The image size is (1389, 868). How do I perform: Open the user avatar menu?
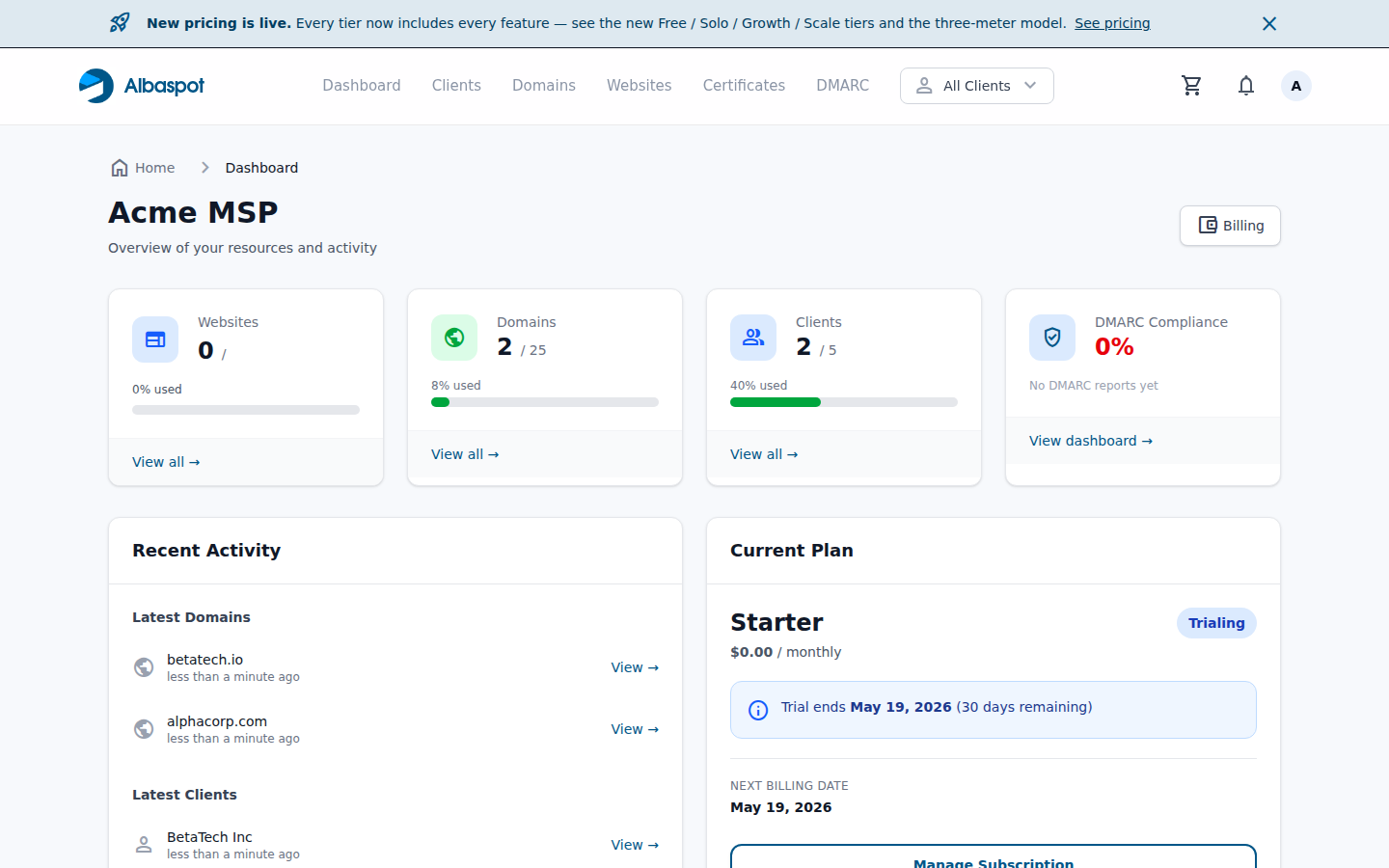(x=1296, y=86)
